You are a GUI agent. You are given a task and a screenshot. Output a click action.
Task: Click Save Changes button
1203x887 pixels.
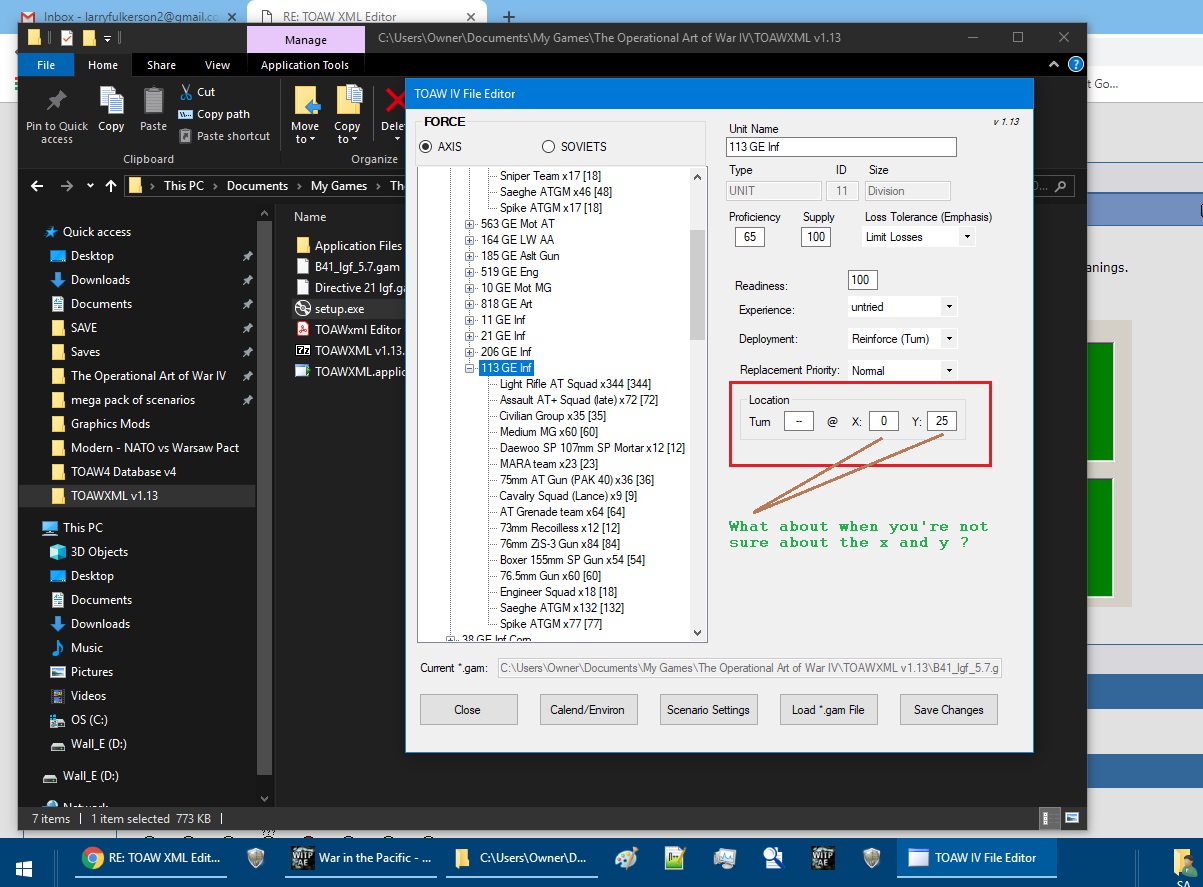949,710
